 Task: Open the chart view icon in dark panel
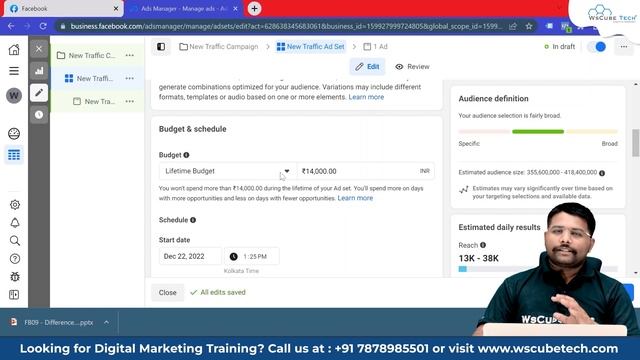[x=39, y=71]
